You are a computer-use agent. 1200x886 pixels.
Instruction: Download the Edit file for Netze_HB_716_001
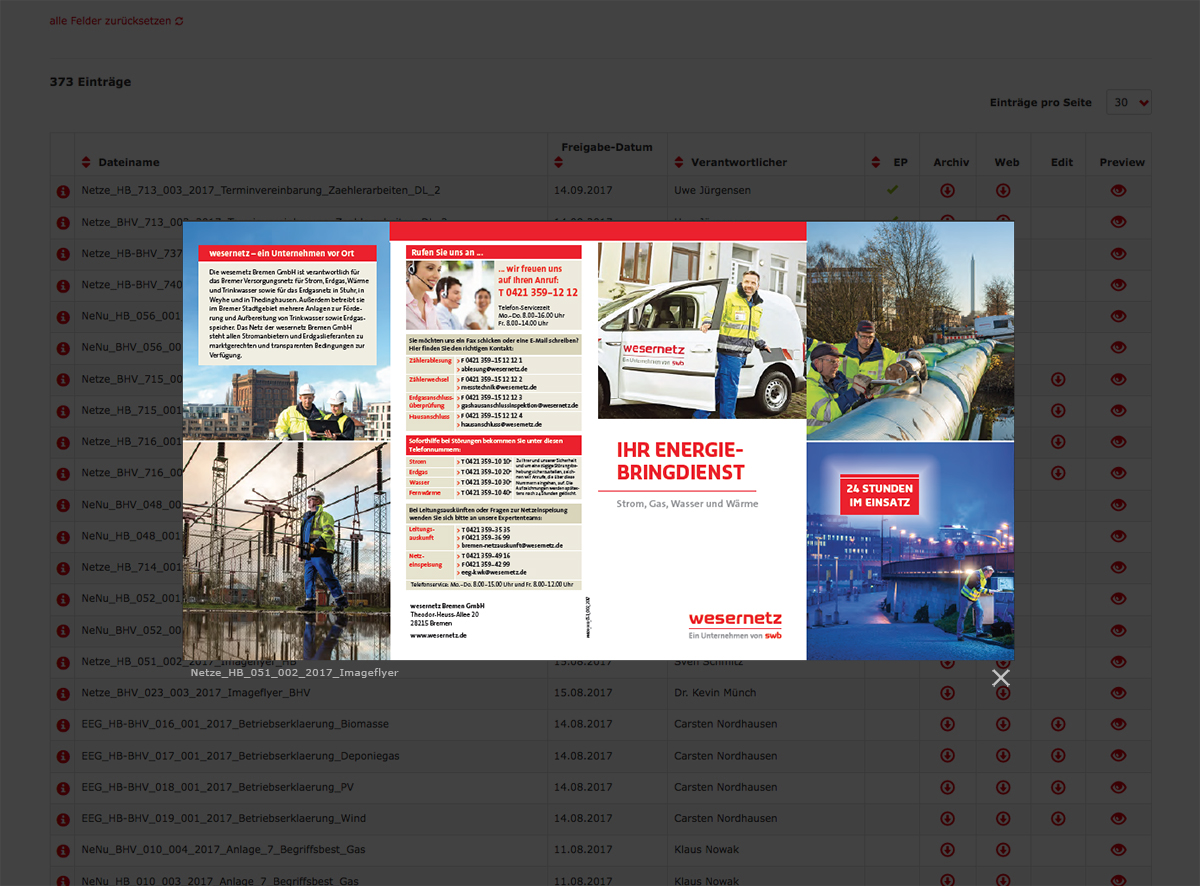coord(1058,442)
